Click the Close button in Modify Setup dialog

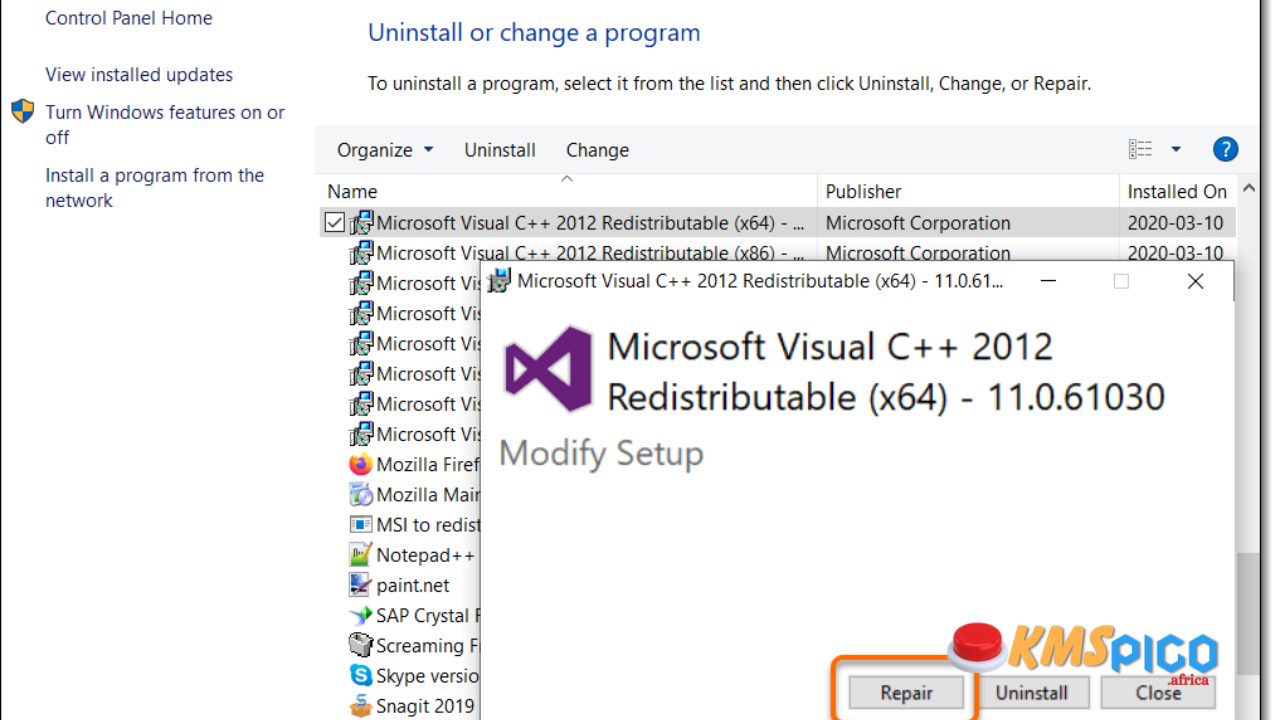coord(1158,693)
